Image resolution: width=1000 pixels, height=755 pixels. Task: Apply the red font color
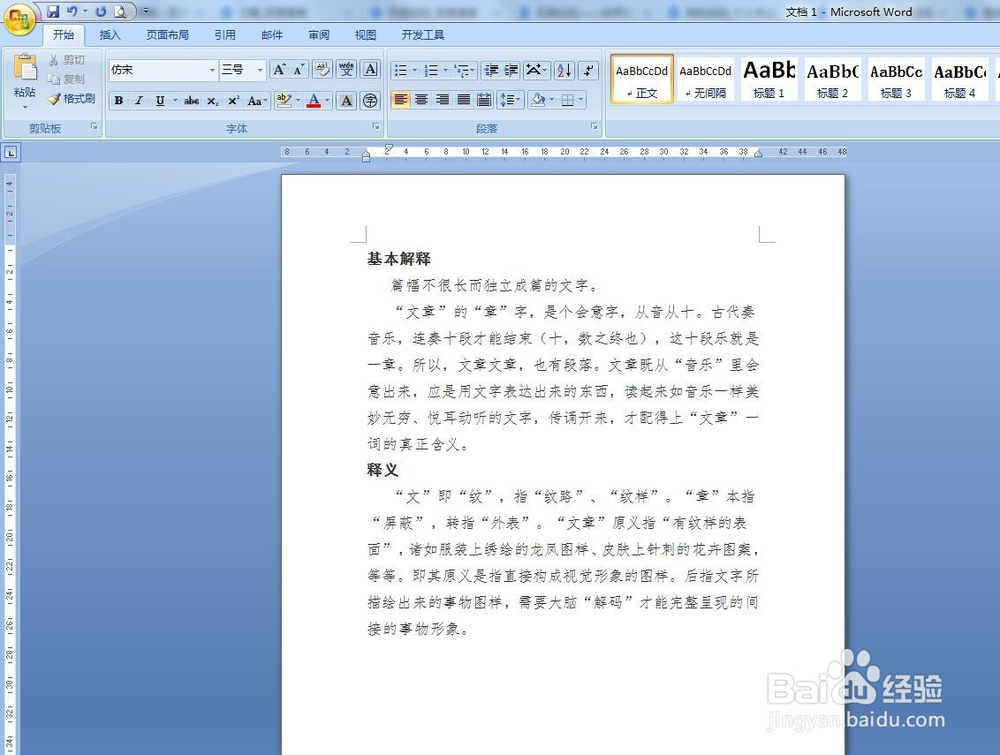pyautogui.click(x=313, y=101)
